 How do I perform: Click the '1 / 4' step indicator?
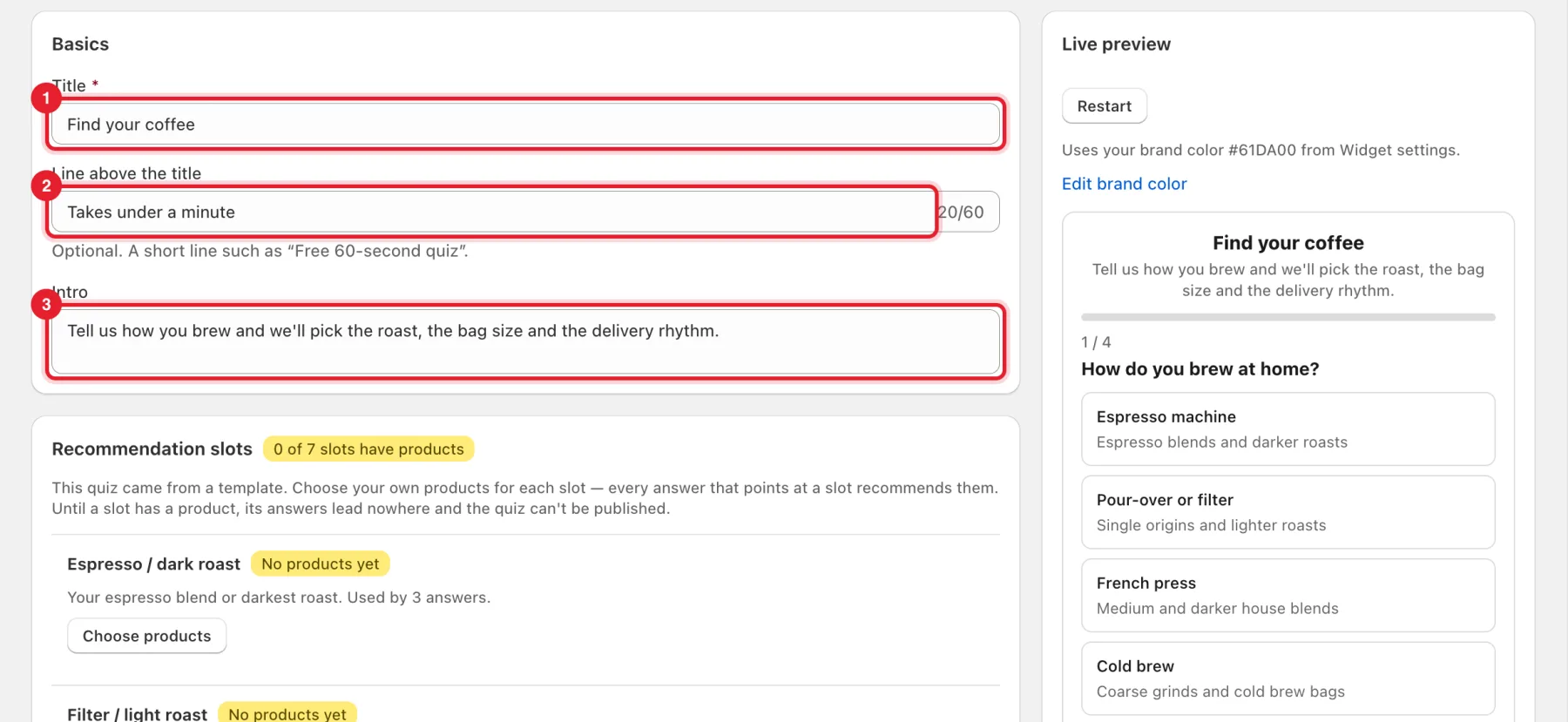click(1096, 342)
